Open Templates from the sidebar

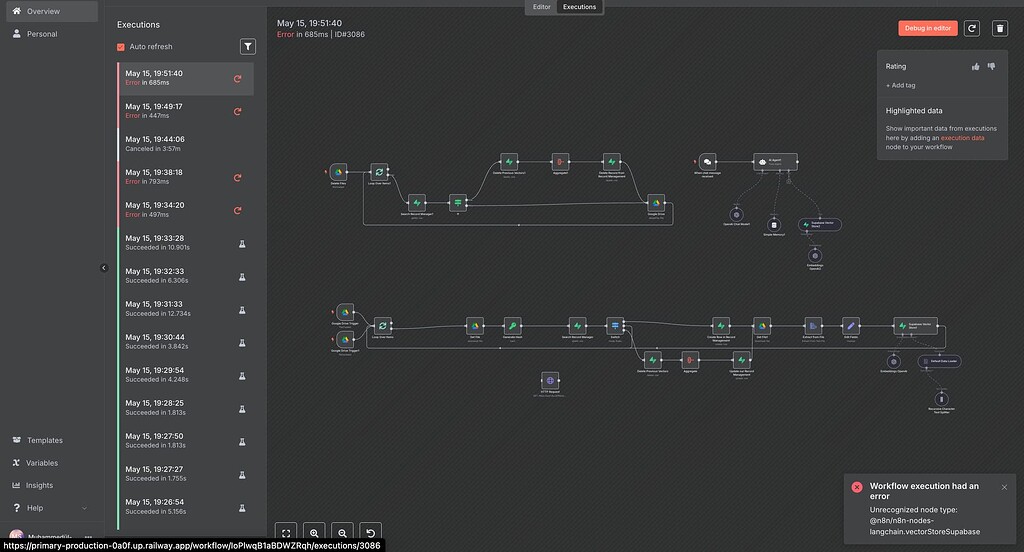44,440
